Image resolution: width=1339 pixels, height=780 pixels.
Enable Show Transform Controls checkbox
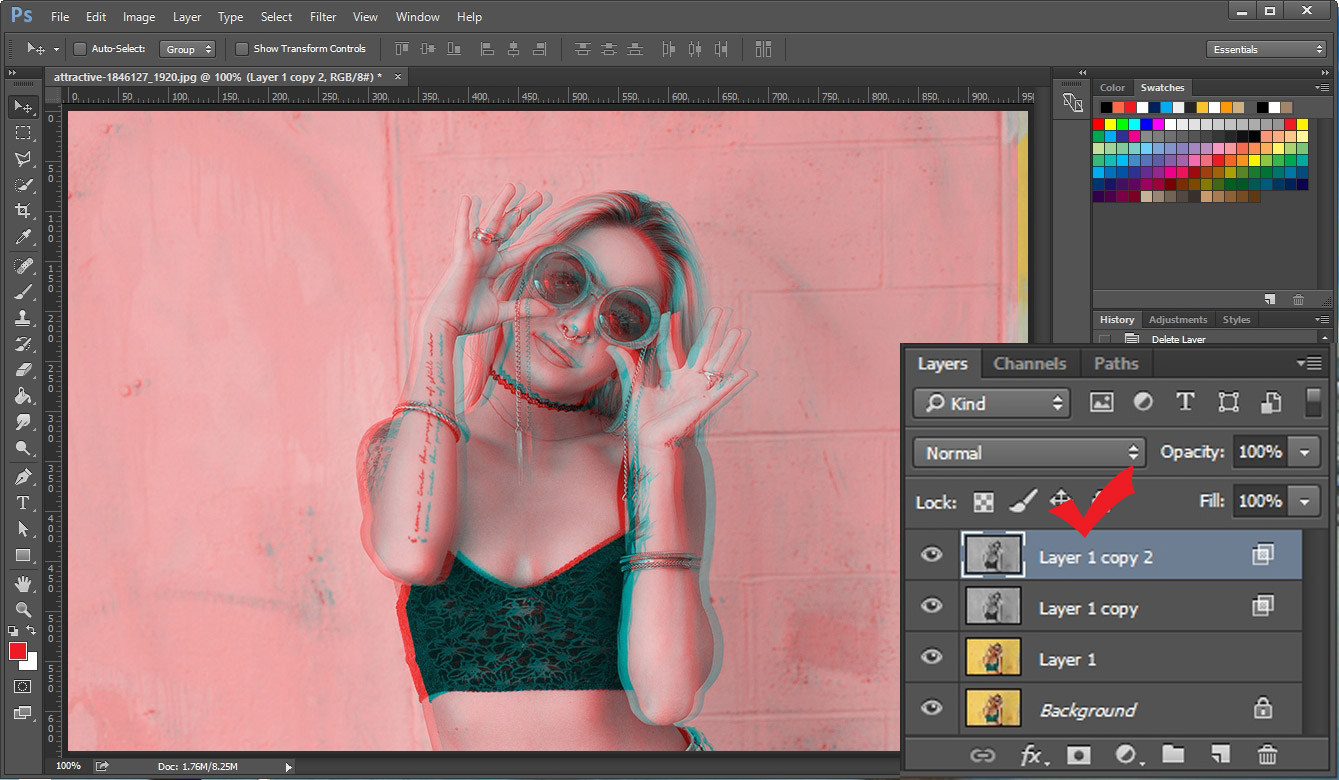tap(242, 49)
